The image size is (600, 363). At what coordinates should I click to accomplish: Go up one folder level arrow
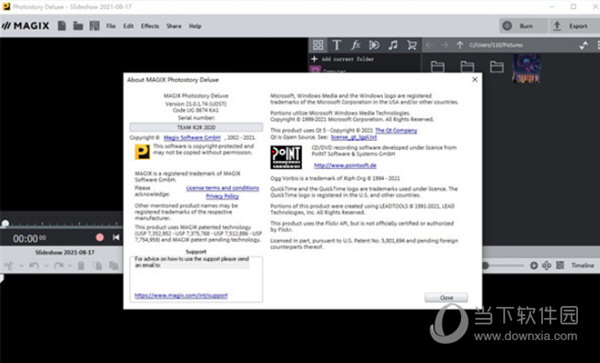click(460, 45)
